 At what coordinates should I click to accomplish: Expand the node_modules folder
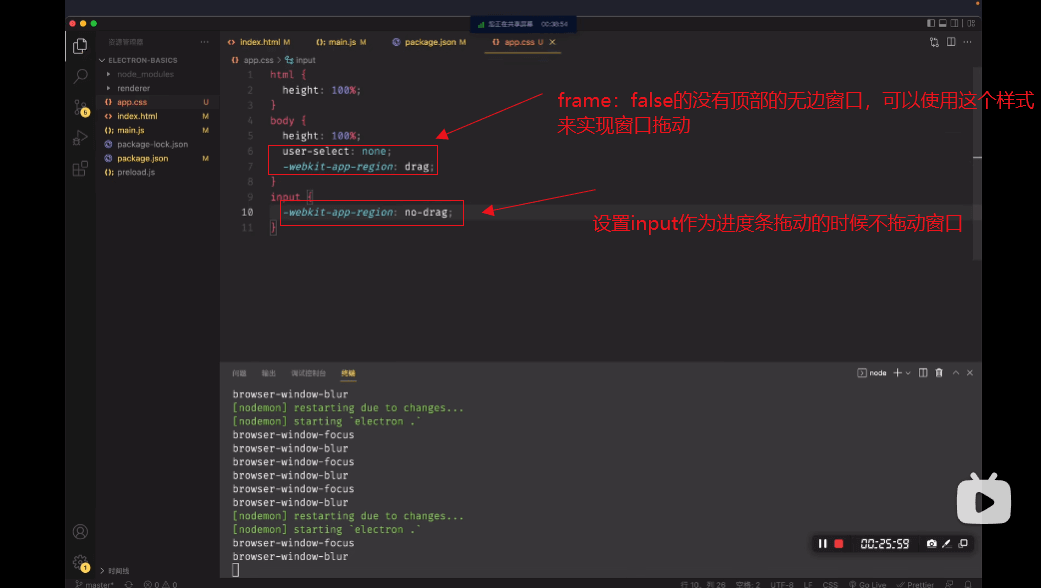click(145, 74)
